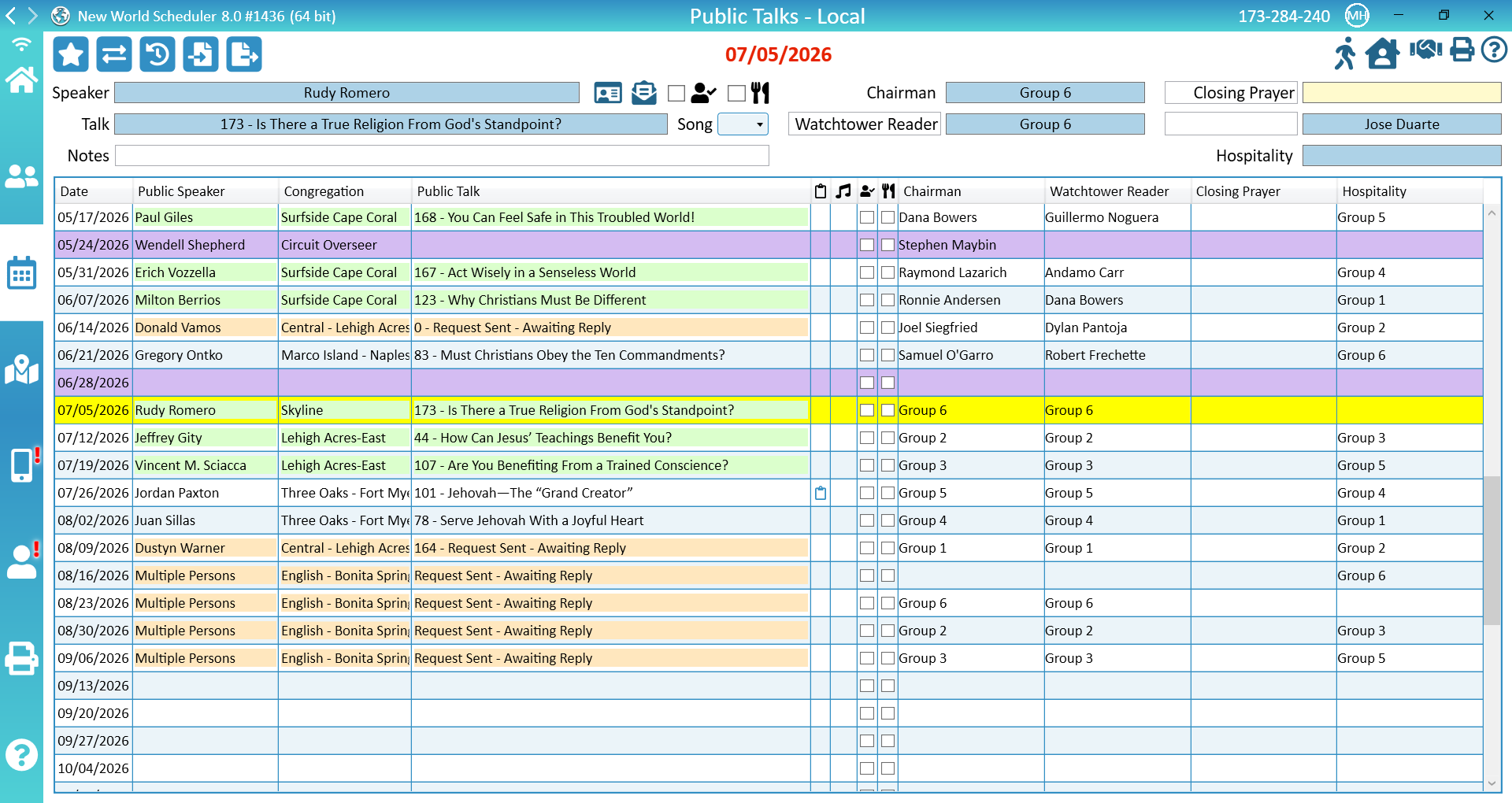Click the Watchtower Reader label button

pos(865,124)
